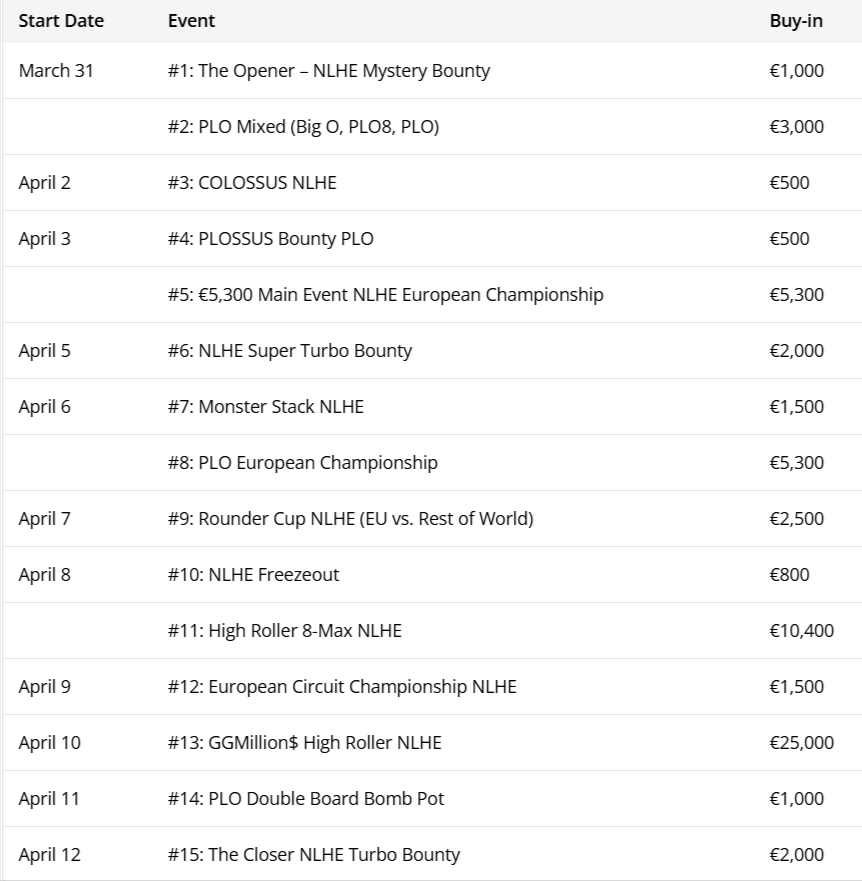Click the Closer NLHE Turbo Bounty event
The width and height of the screenshot is (862, 881).
tap(314, 855)
